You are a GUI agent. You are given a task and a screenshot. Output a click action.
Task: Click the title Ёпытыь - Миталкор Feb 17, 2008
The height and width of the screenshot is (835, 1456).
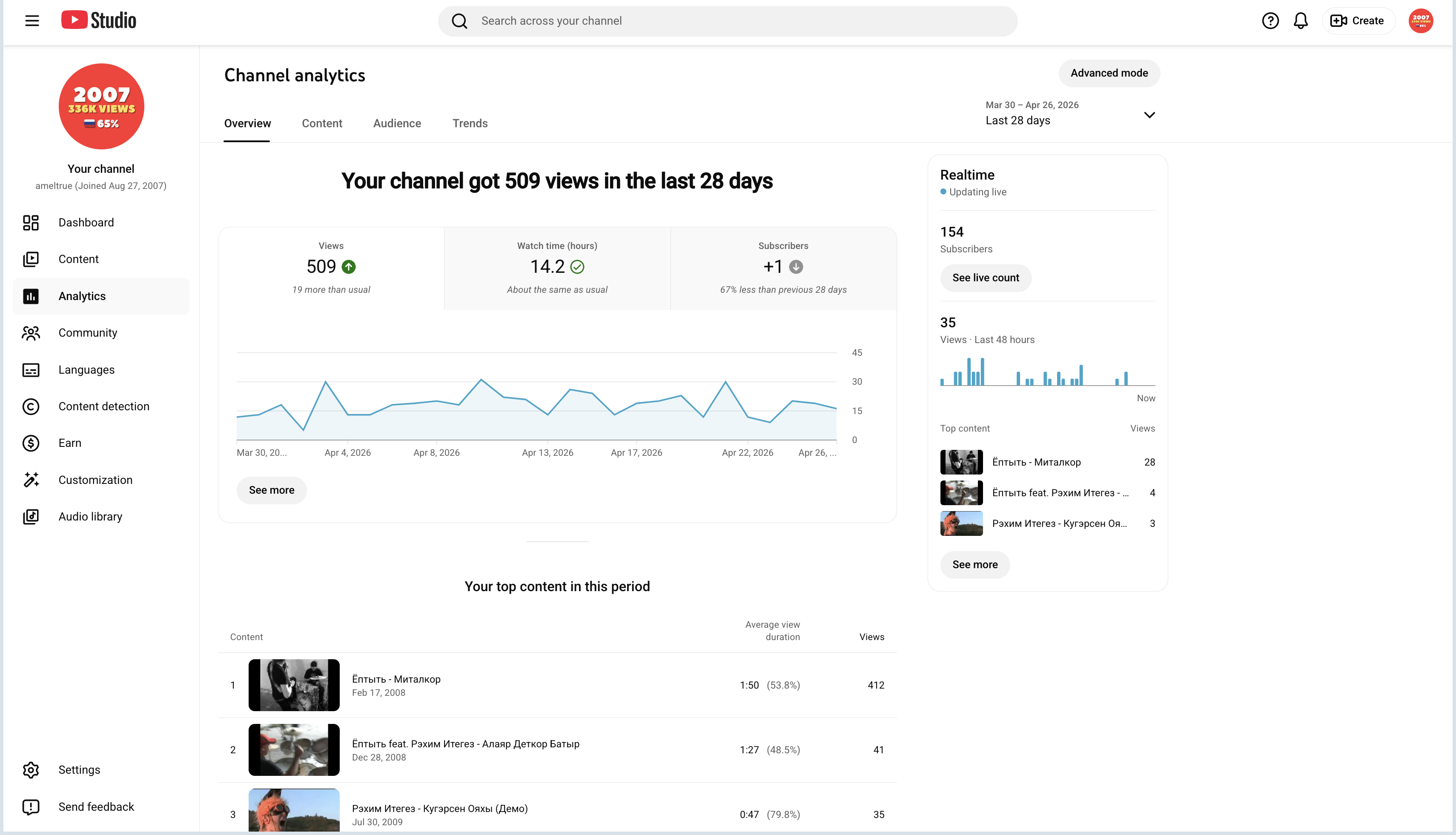click(x=396, y=679)
